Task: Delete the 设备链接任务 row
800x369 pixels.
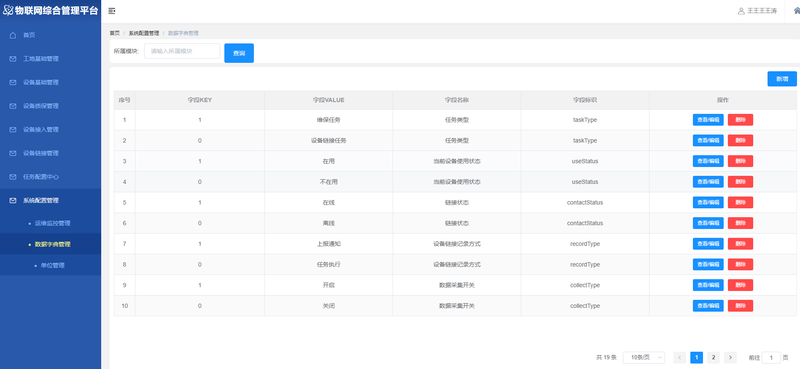Action: [x=740, y=140]
